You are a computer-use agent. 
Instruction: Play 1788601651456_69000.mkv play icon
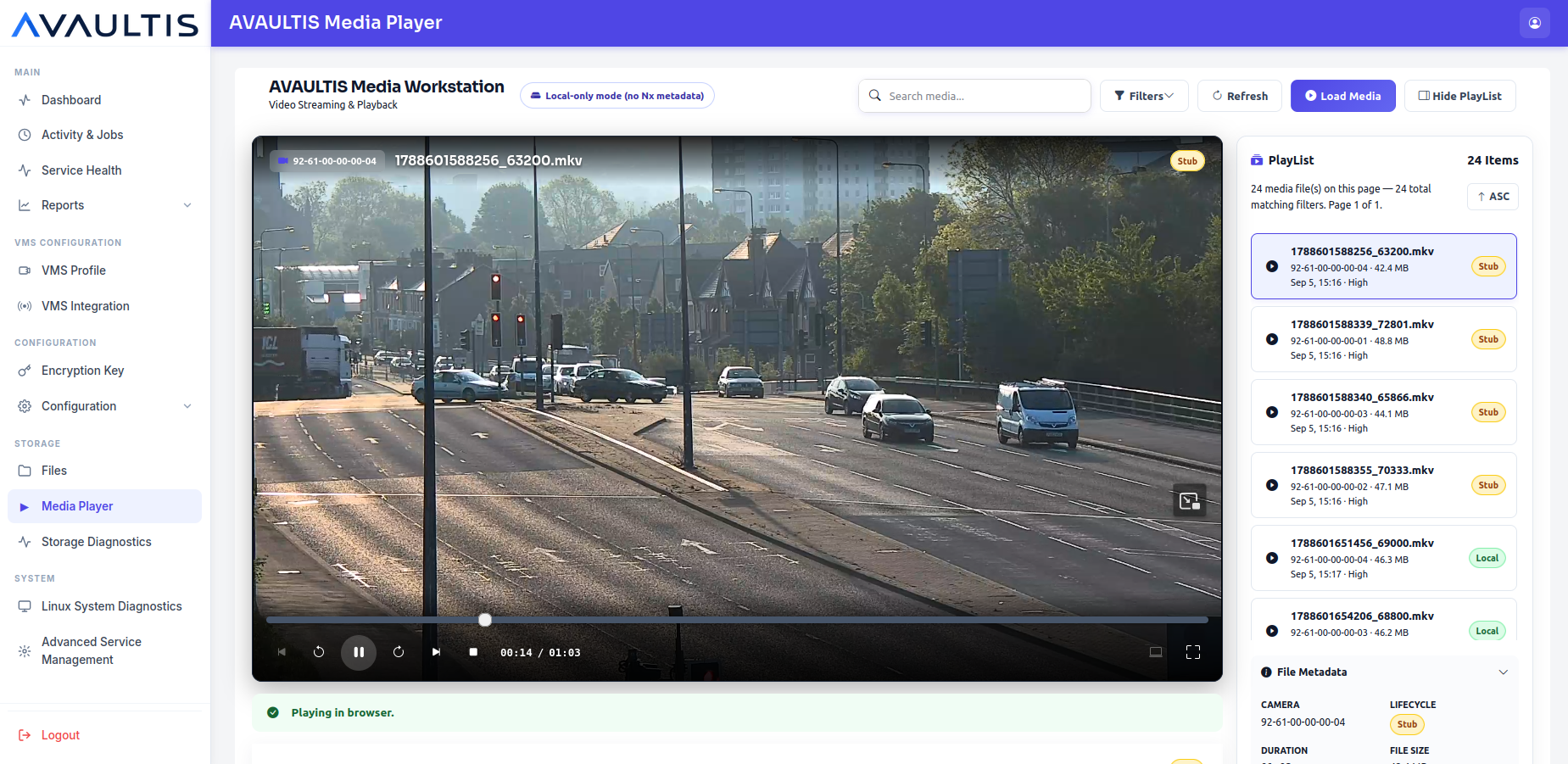point(1272,558)
